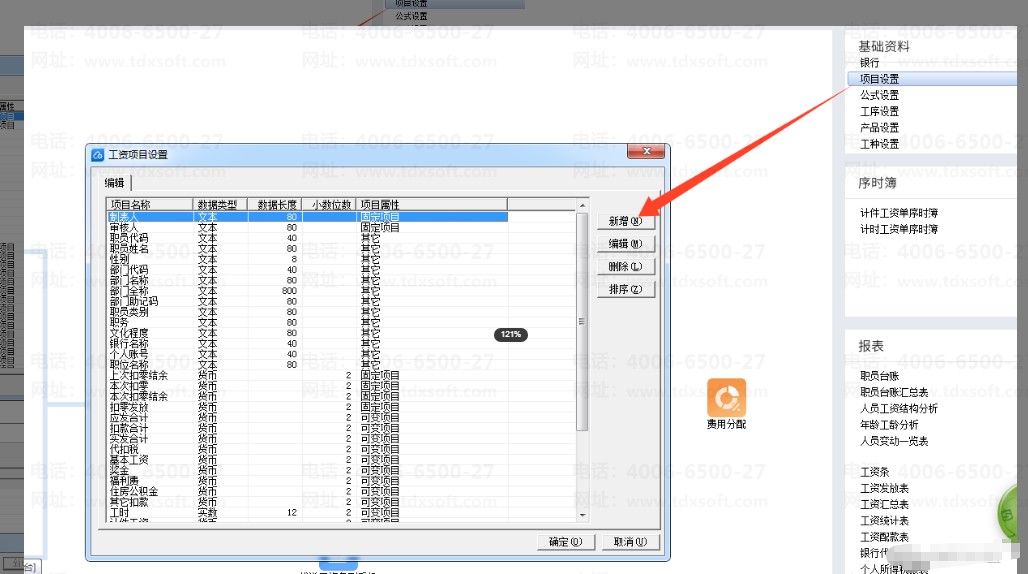The width and height of the screenshot is (1028, 574).
Task: Select the 审核人 row in the list
Action: tap(307, 227)
